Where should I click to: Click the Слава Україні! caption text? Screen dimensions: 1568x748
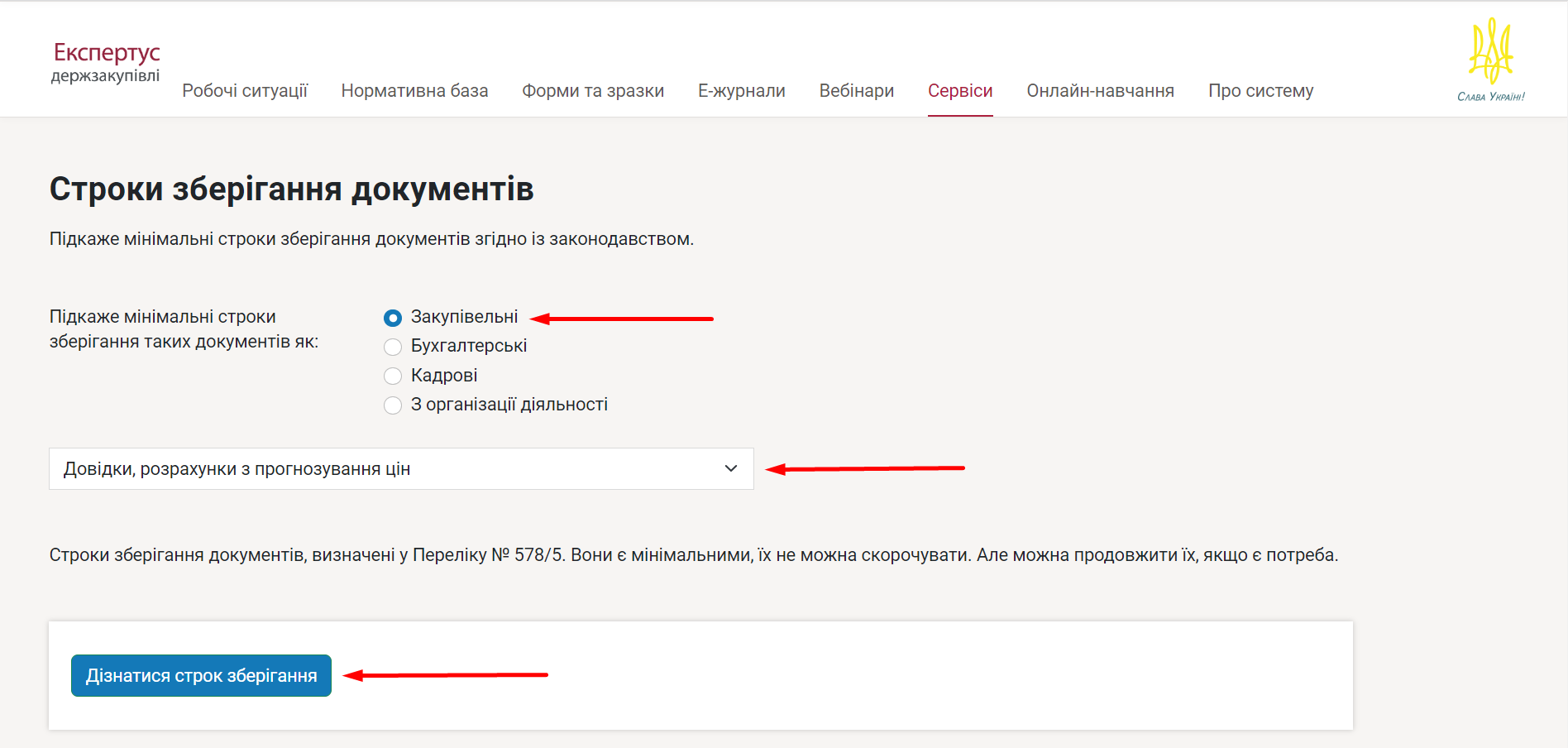[1490, 97]
